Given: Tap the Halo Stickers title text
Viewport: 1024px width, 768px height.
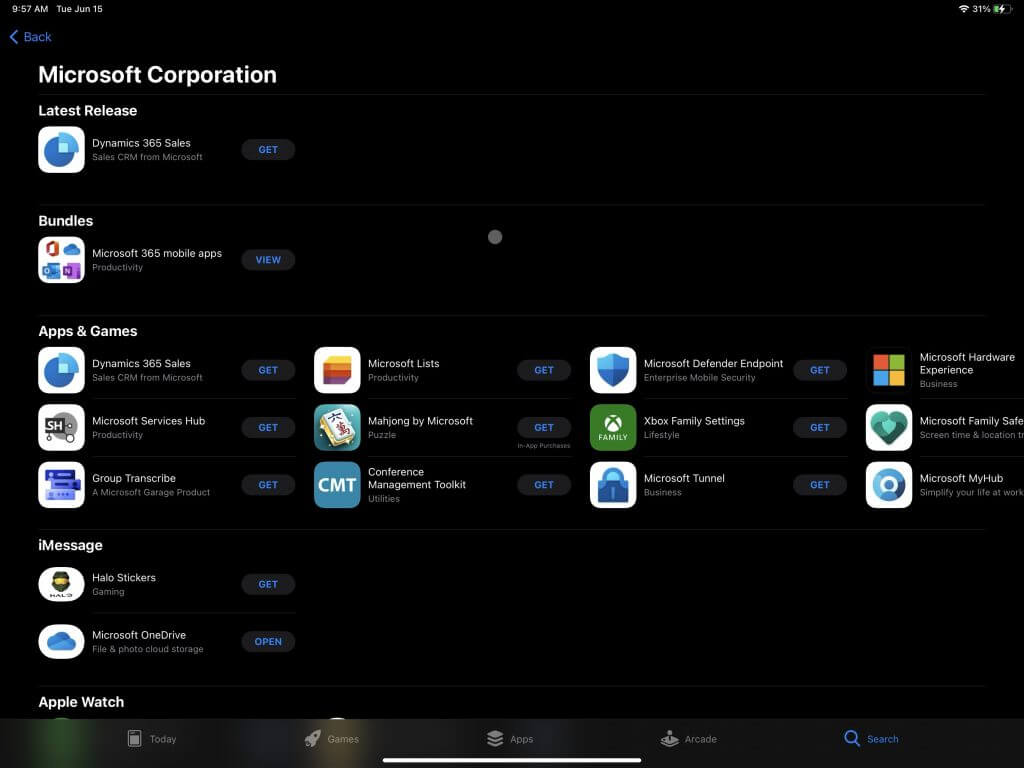Looking at the screenshot, I should [124, 578].
